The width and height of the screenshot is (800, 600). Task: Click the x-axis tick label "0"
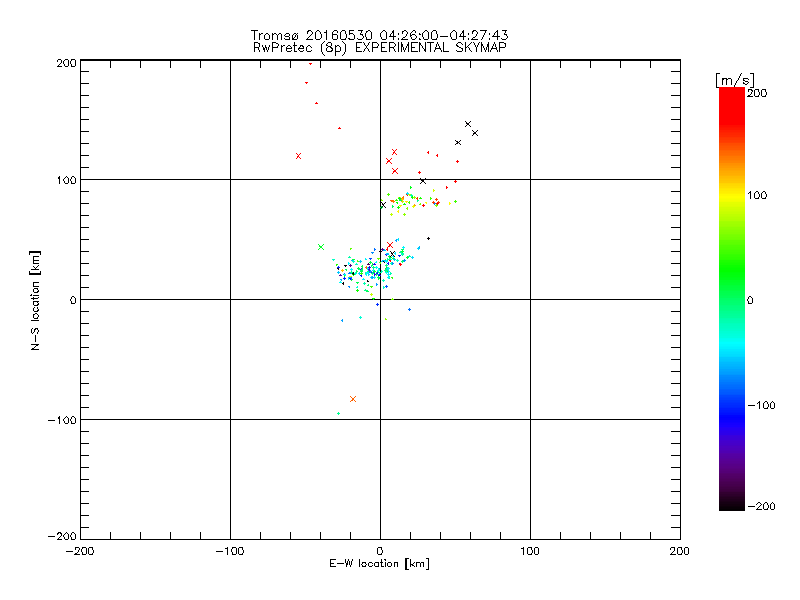tap(380, 551)
